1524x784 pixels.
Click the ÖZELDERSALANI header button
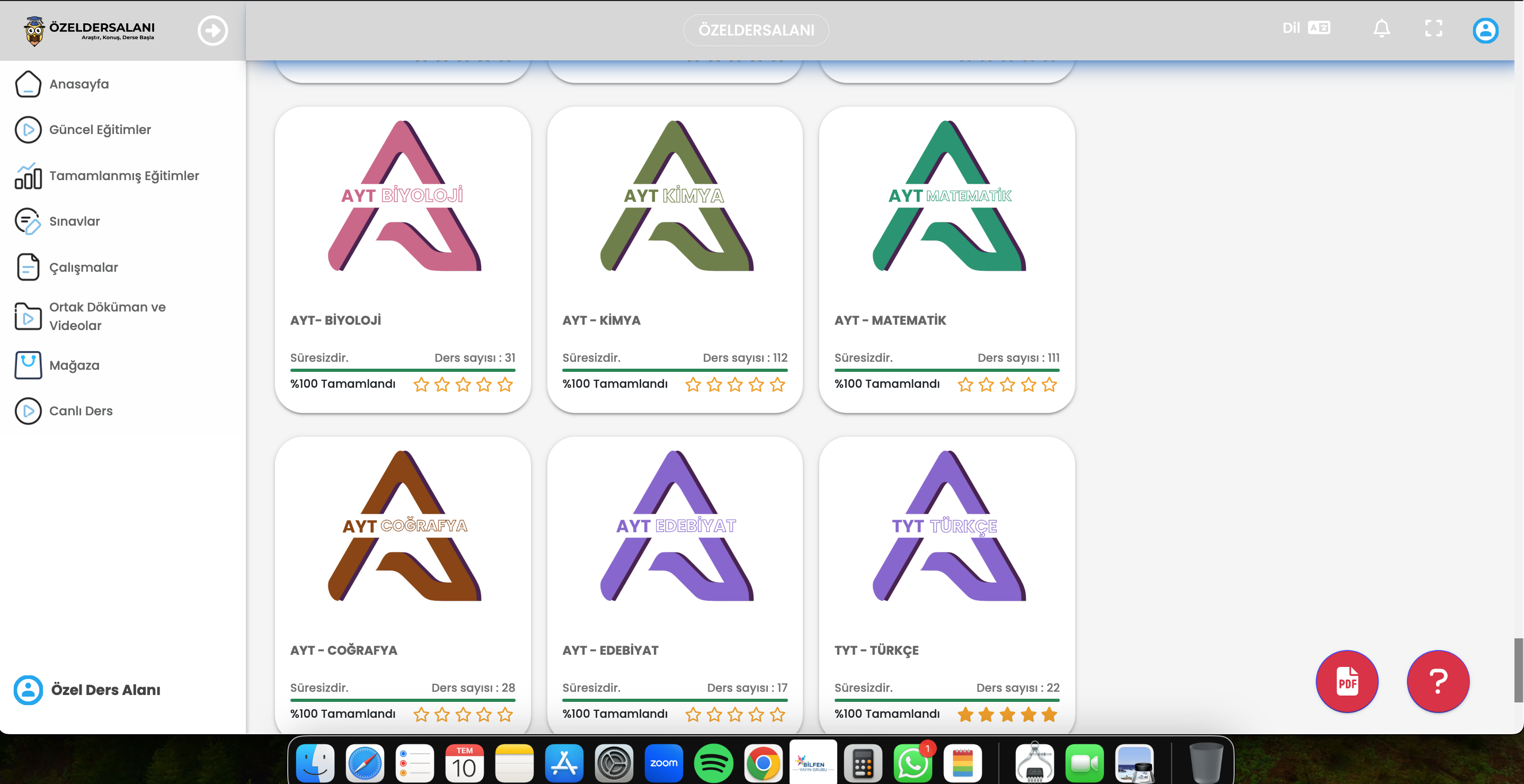[756, 30]
